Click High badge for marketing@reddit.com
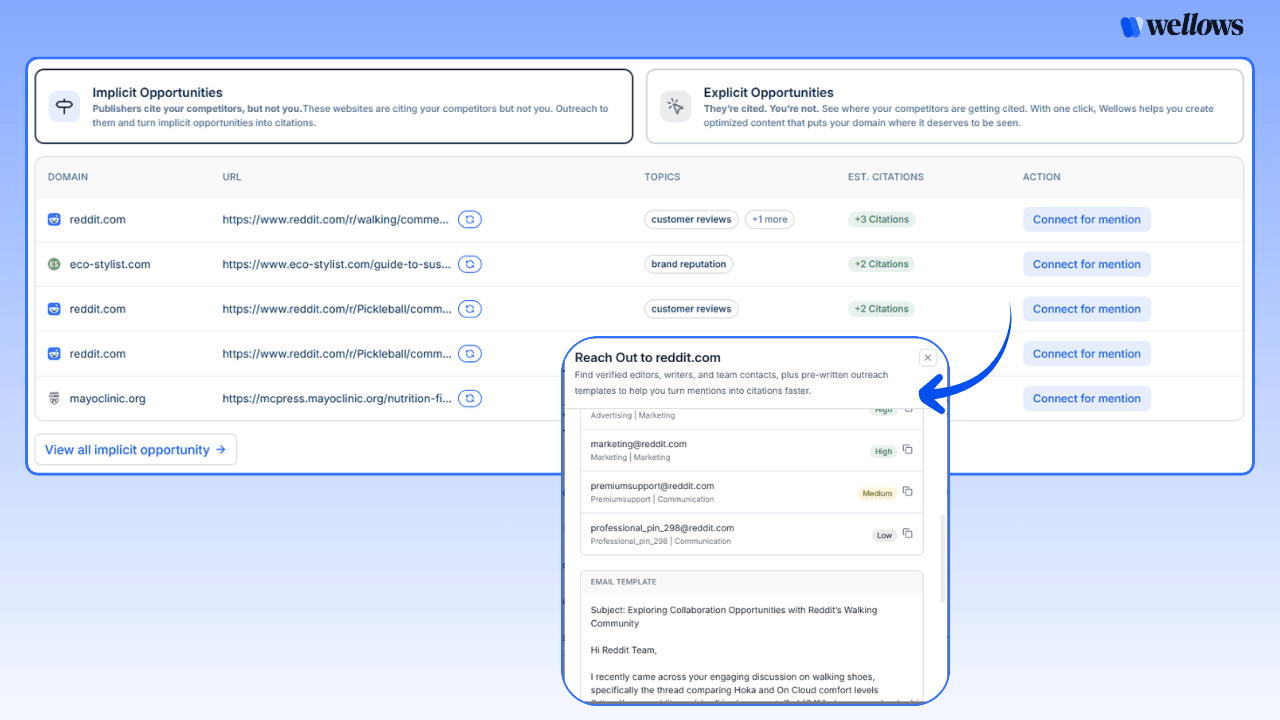The width and height of the screenshot is (1280, 720). click(883, 451)
